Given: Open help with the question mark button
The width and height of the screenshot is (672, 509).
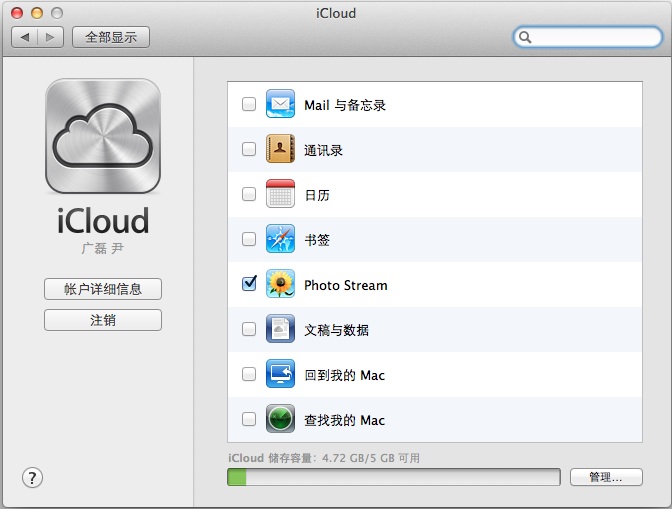Looking at the screenshot, I should [33, 477].
